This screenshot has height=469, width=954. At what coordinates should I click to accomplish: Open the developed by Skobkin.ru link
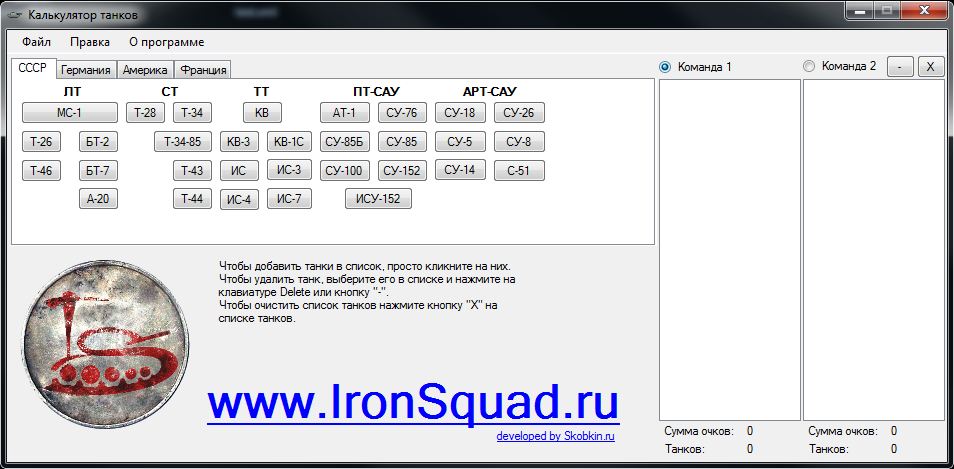click(x=555, y=436)
